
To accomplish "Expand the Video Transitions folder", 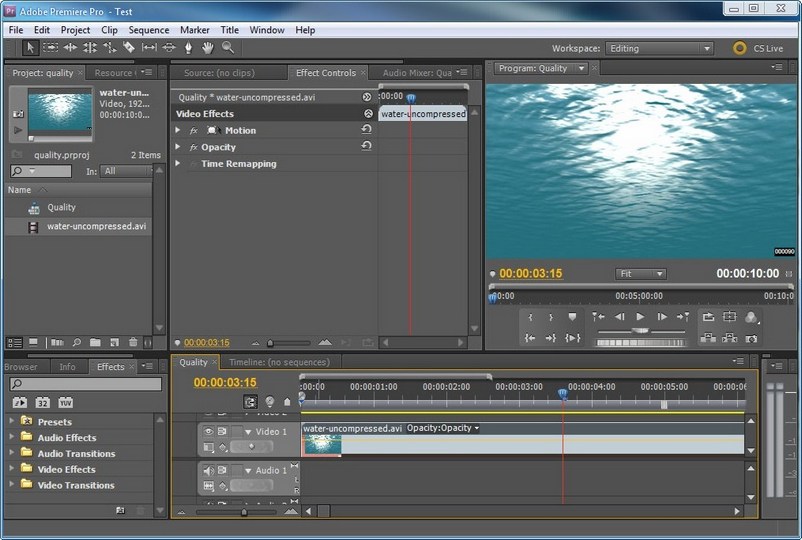I will 12,485.
